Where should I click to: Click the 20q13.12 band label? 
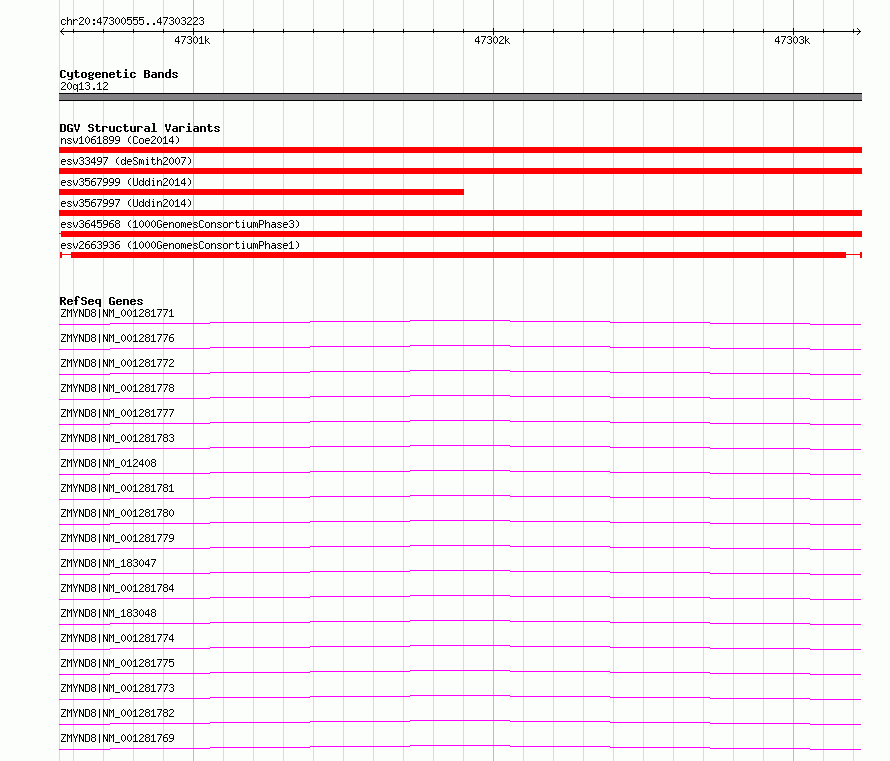84,86
